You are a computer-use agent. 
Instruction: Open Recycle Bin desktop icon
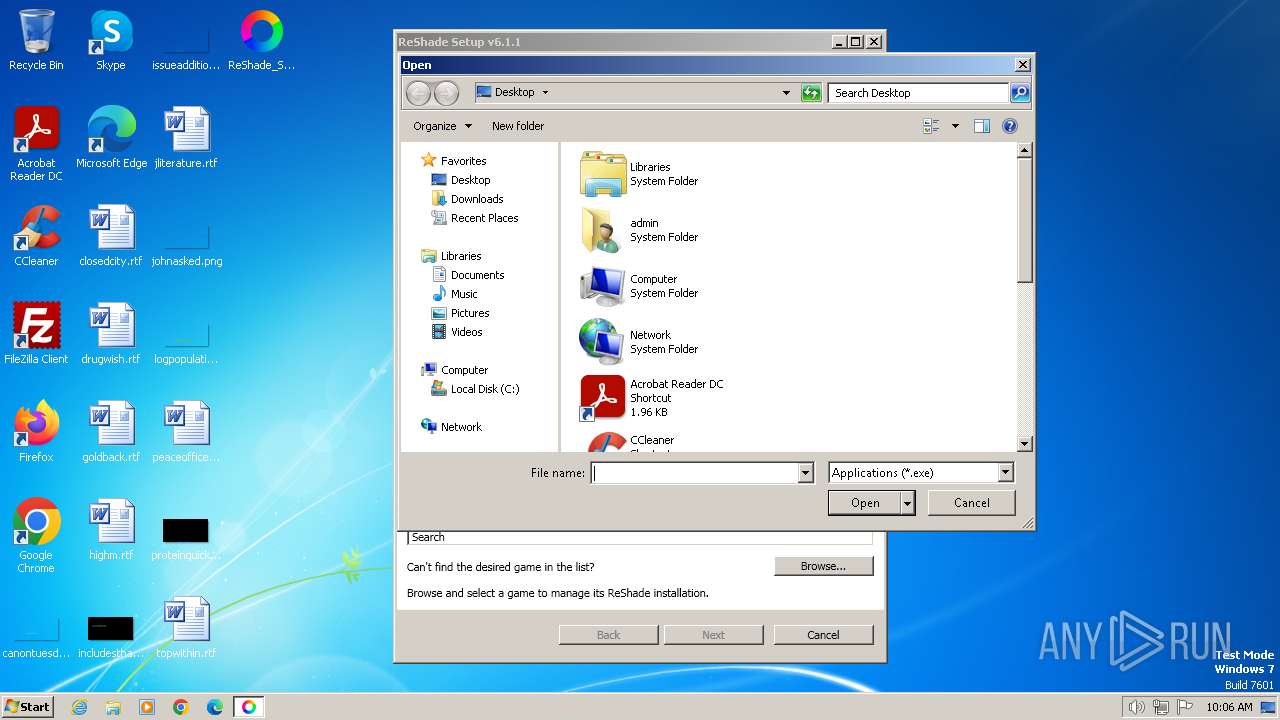36,40
